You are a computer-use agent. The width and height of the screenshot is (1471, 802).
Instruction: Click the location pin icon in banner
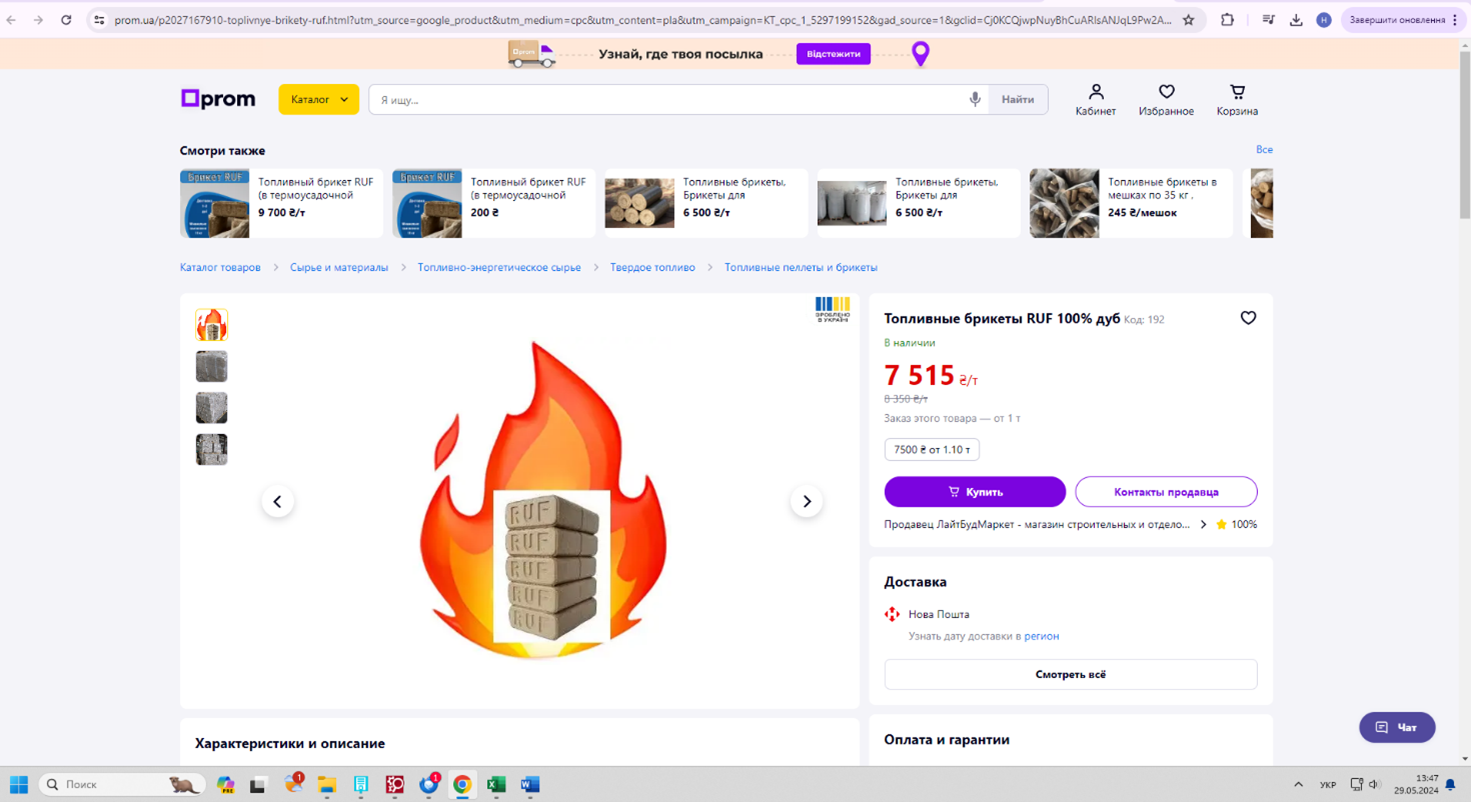tap(920, 54)
